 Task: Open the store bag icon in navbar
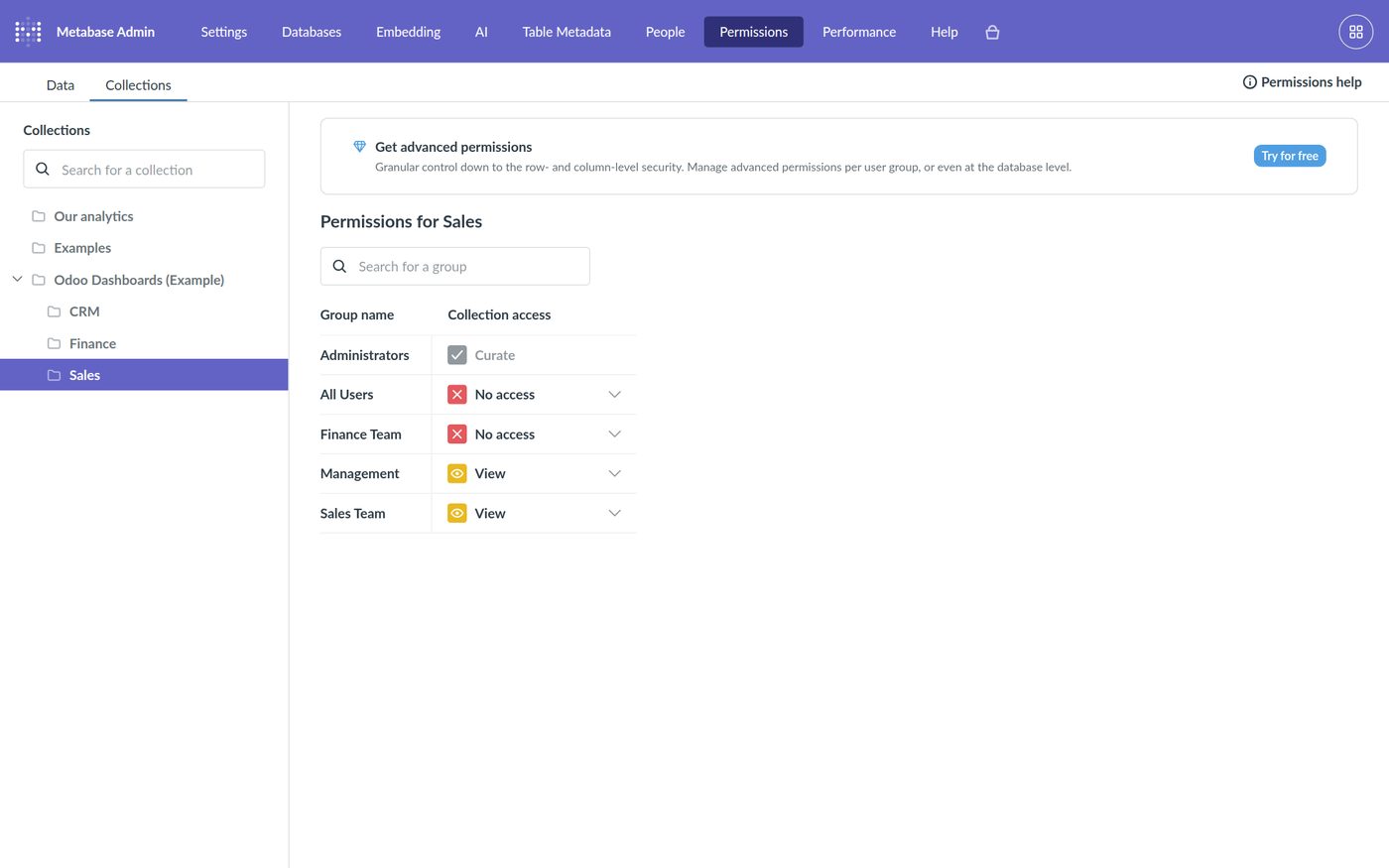click(x=992, y=32)
